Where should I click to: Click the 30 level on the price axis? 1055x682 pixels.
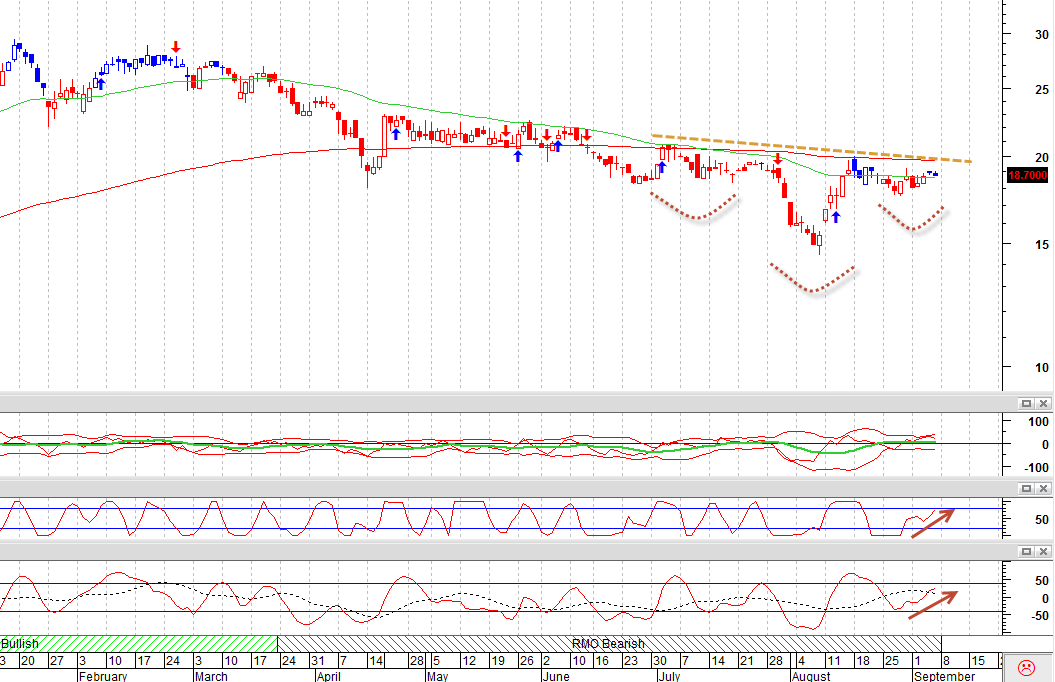(1042, 34)
